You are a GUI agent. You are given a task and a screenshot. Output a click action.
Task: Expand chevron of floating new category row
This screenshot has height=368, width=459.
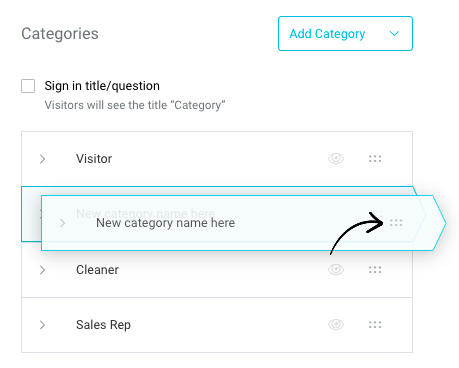tap(62, 223)
